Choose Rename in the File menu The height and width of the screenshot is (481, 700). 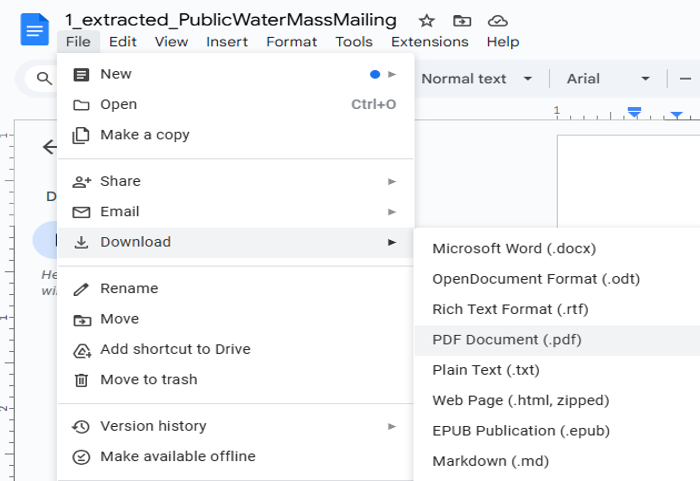236,289
